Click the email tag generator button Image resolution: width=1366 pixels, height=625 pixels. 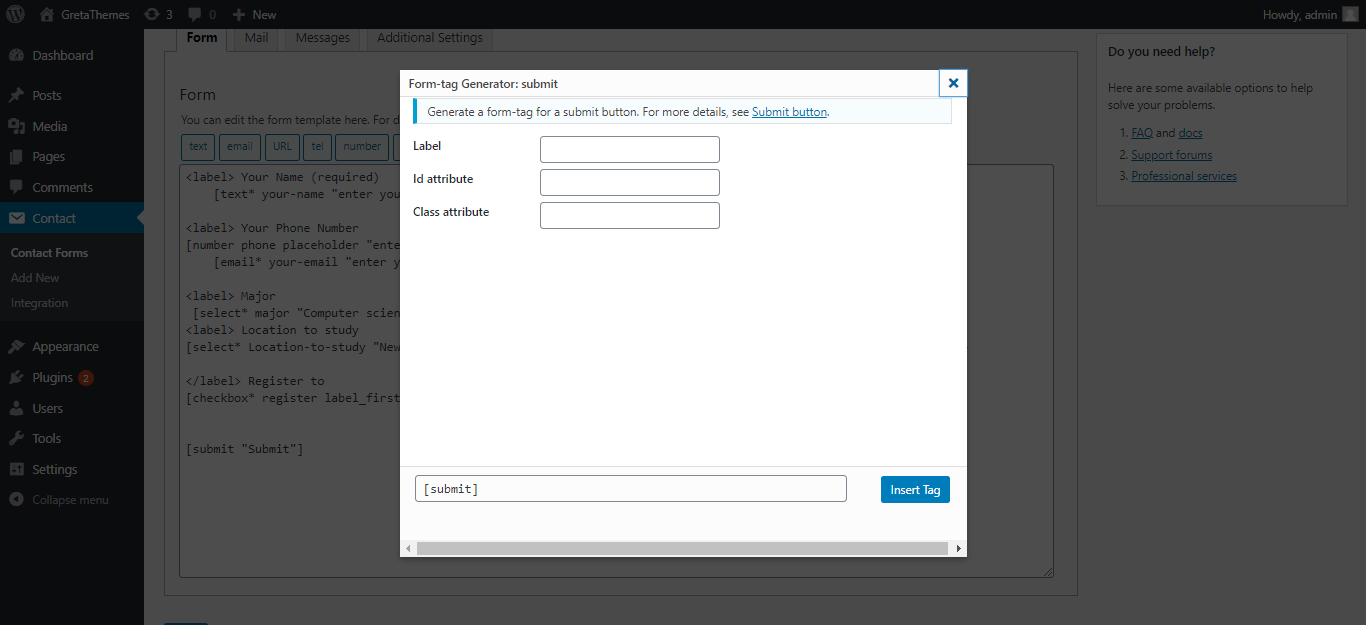[x=240, y=147]
